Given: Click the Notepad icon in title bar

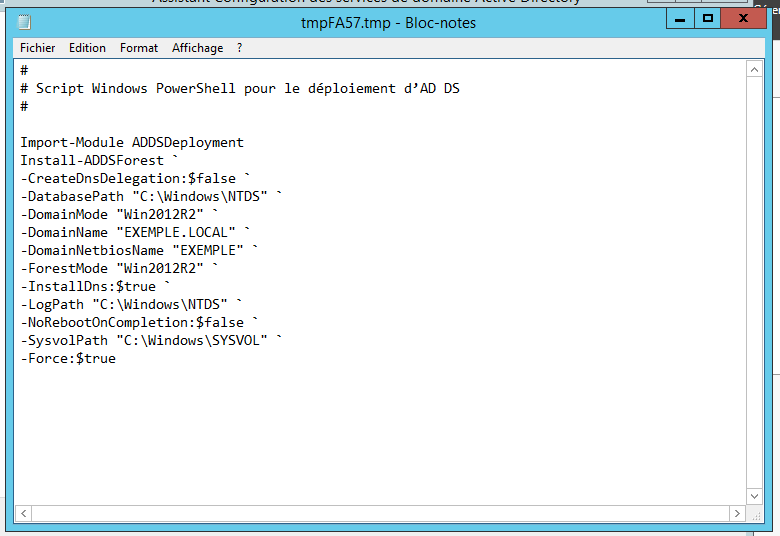Looking at the screenshot, I should (x=24, y=22).
